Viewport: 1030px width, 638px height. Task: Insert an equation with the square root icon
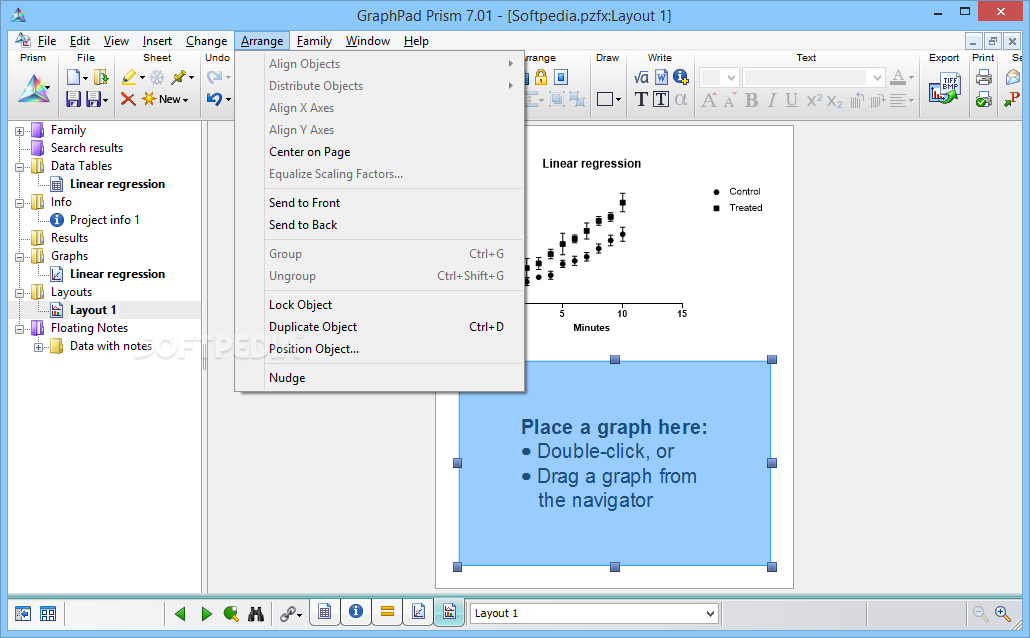pos(641,78)
